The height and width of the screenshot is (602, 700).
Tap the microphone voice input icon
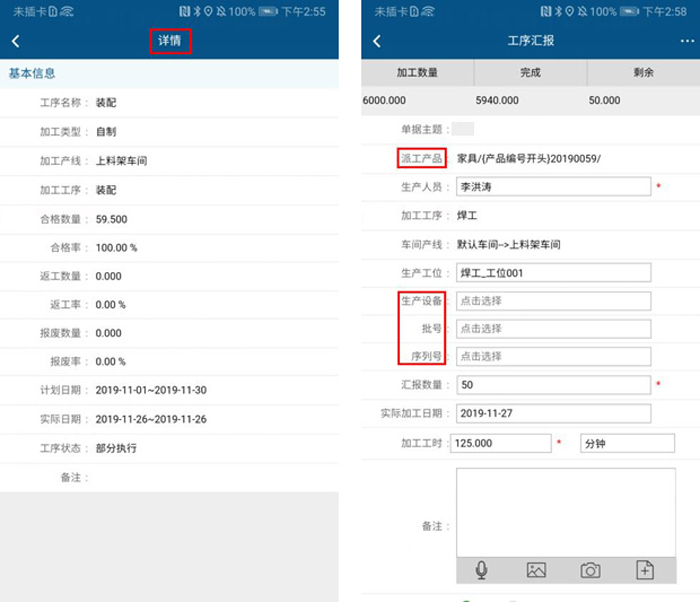coord(482,569)
